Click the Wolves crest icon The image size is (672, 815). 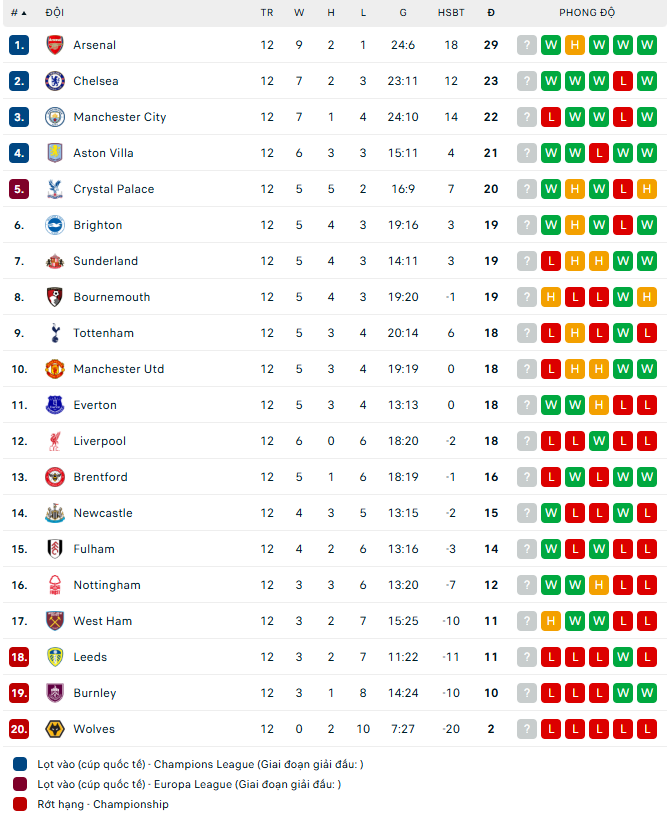[x=55, y=729]
